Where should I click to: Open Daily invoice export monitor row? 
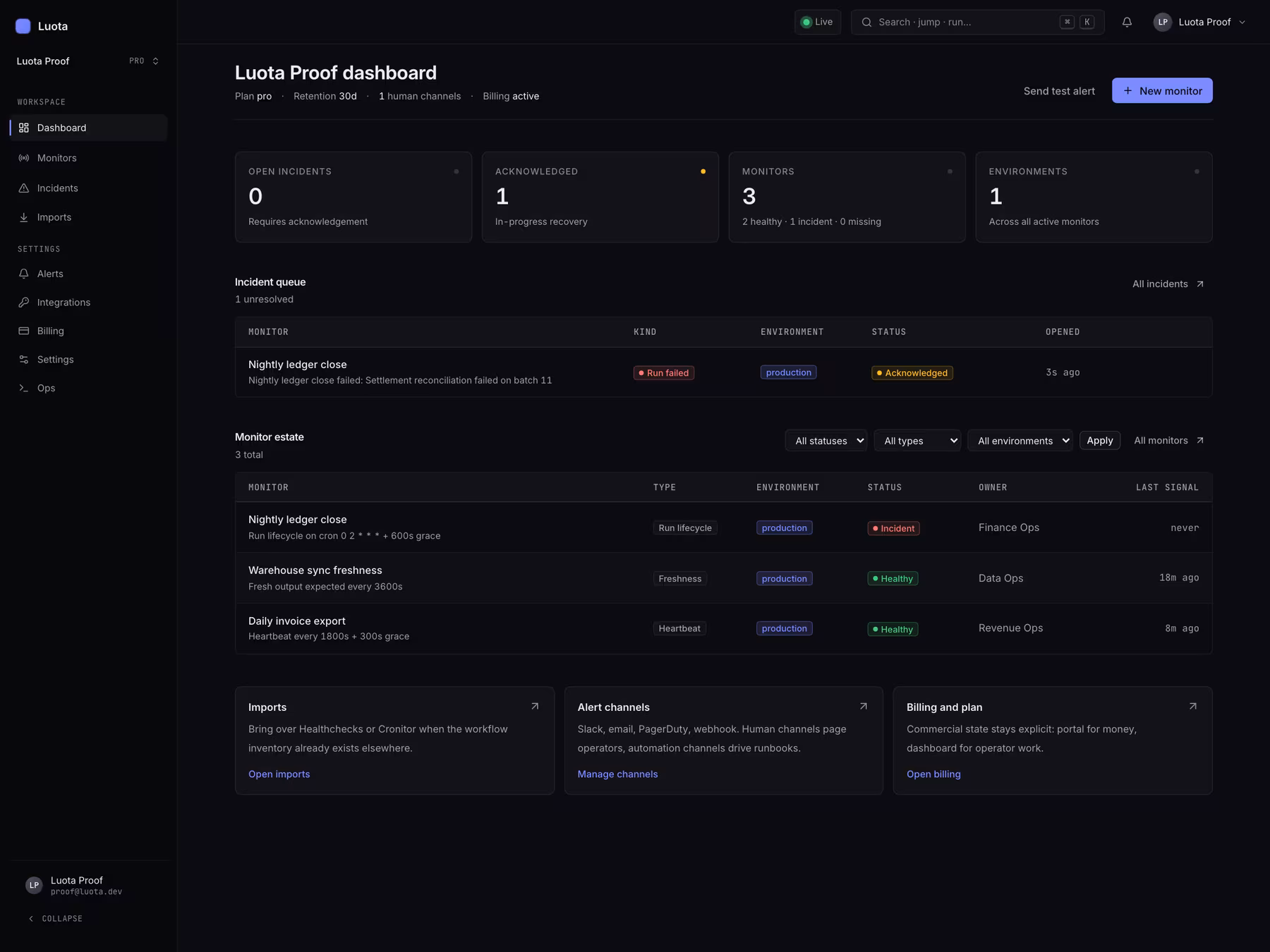point(723,628)
